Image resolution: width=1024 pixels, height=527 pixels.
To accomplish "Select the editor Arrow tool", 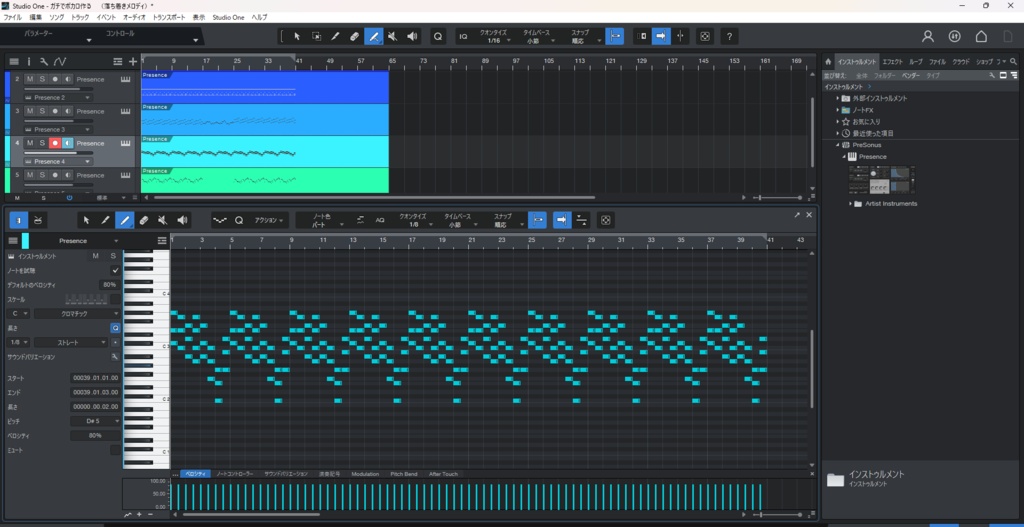I will (x=86, y=220).
